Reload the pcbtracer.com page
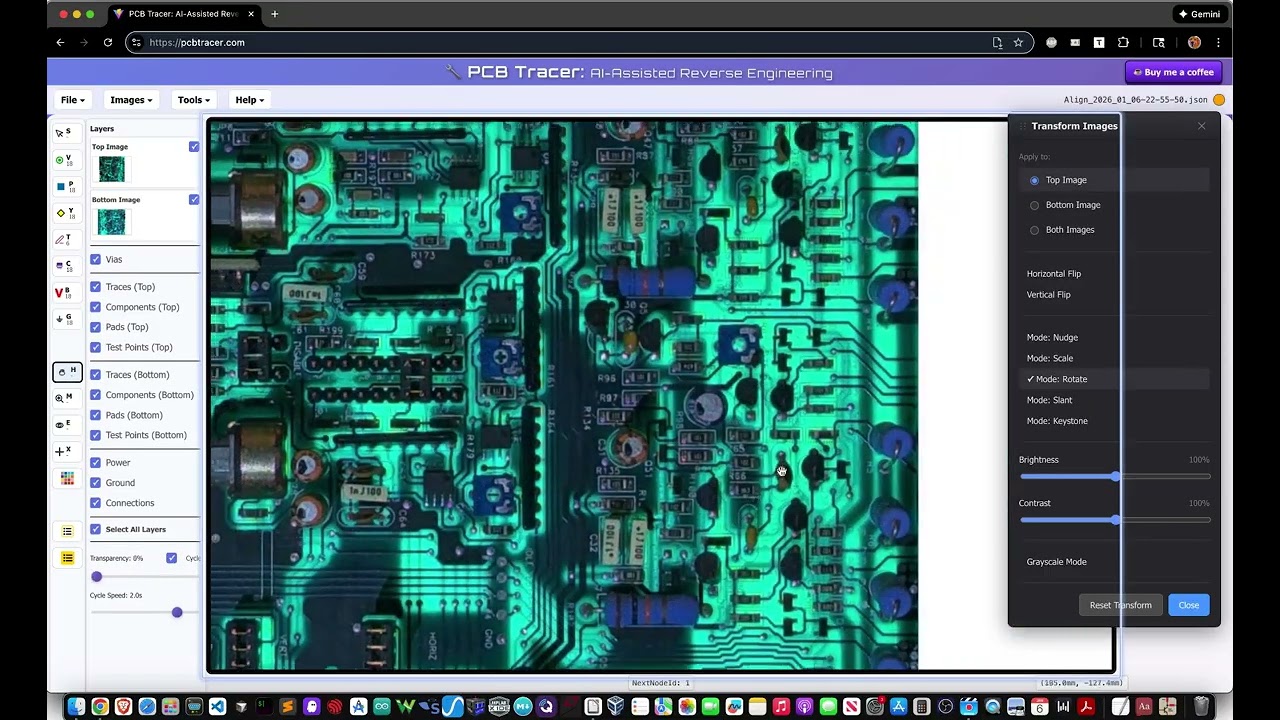The image size is (1280, 720). point(108,42)
